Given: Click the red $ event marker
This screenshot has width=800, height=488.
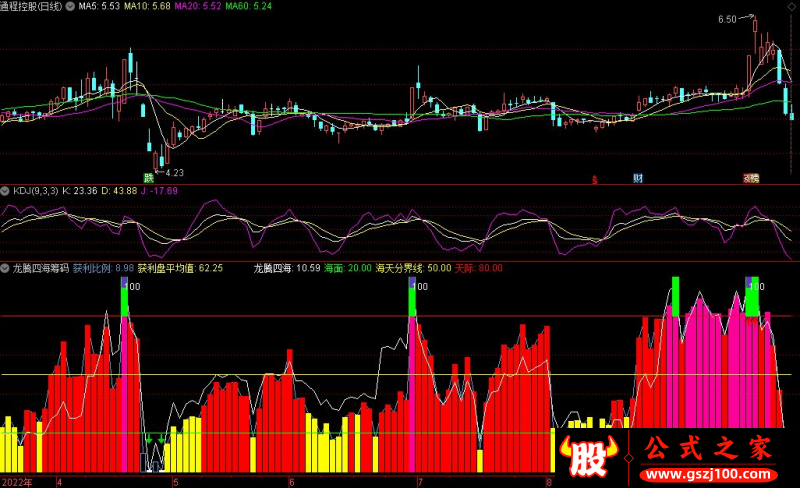Looking at the screenshot, I should point(594,180).
